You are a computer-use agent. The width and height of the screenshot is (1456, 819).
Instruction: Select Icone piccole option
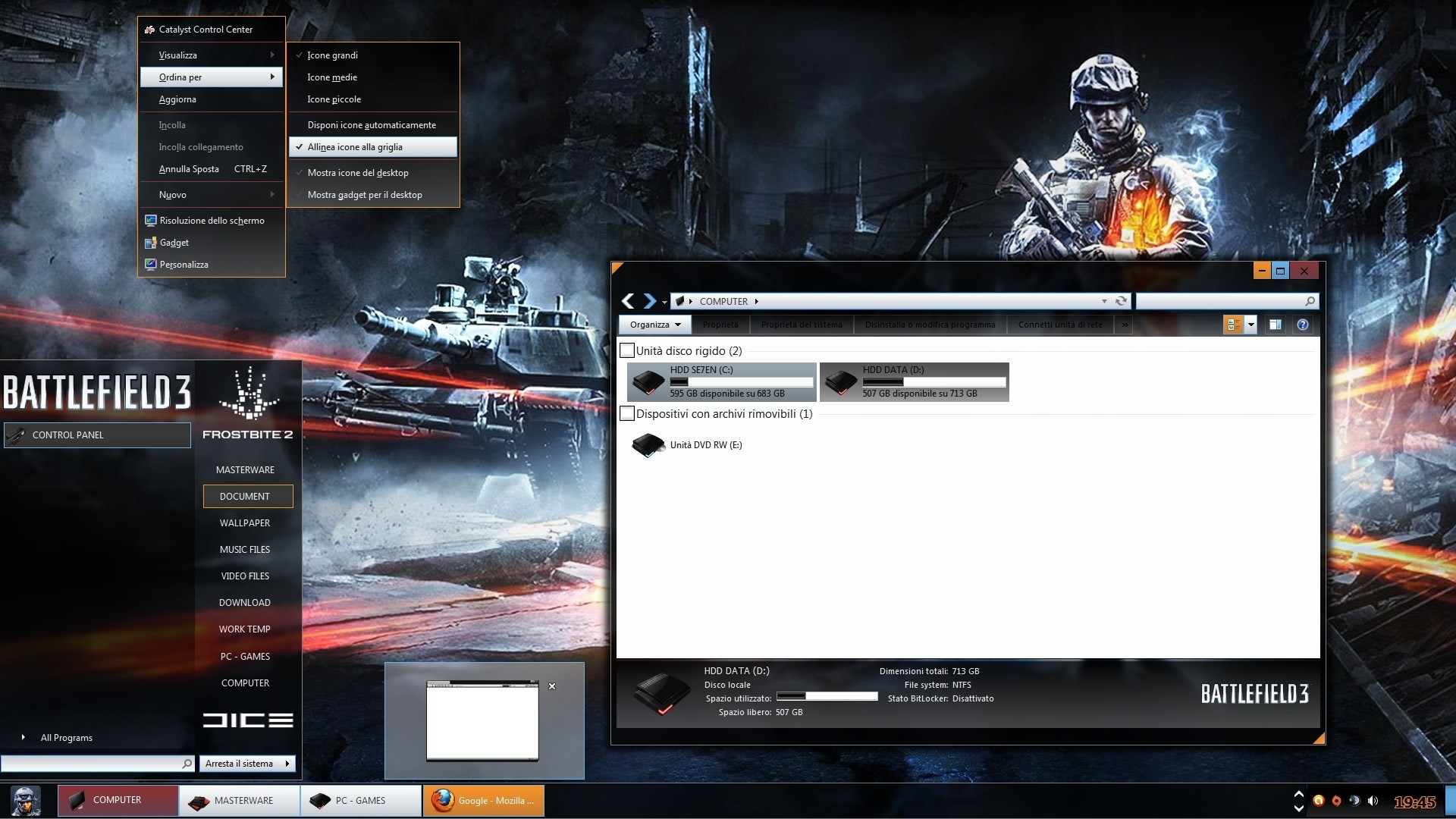(372, 99)
